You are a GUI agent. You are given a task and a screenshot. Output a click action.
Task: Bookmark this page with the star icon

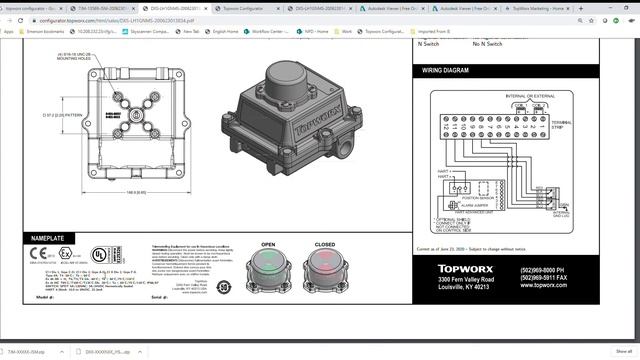591,20
